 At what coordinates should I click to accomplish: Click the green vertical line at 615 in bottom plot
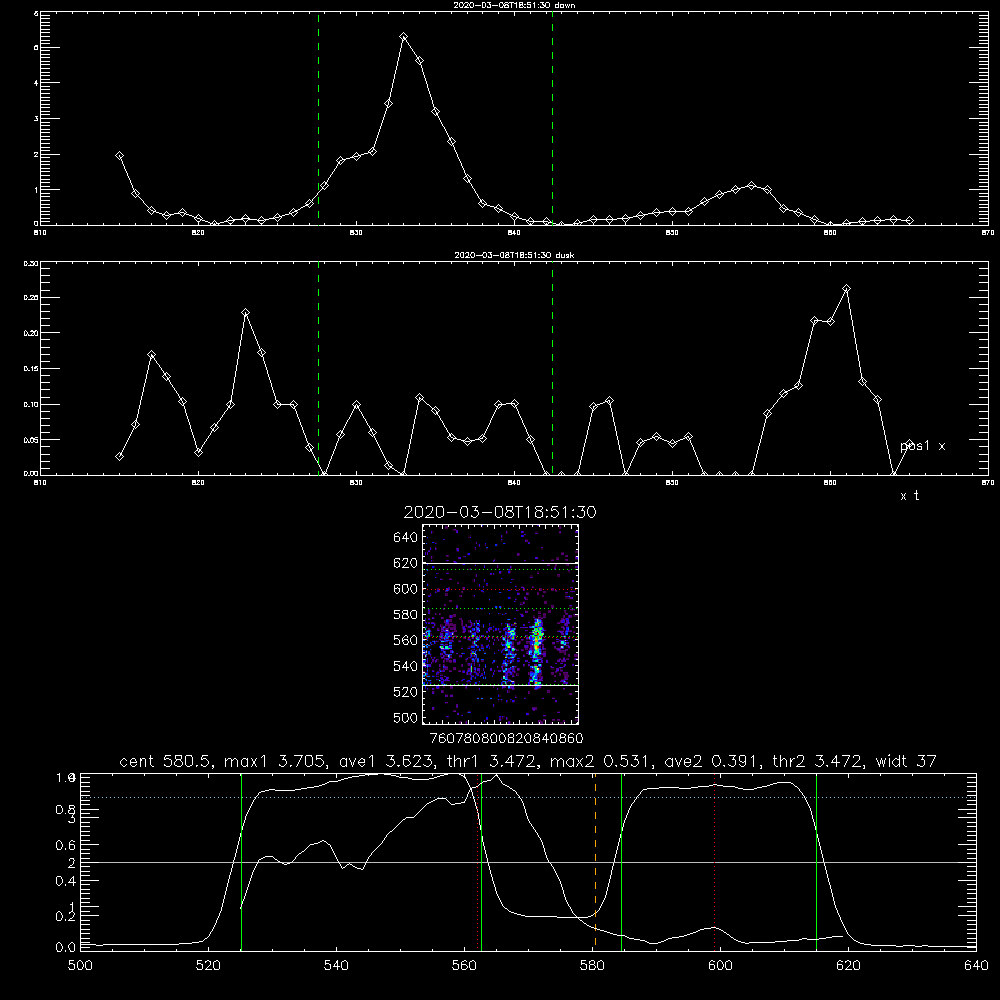click(x=816, y=862)
